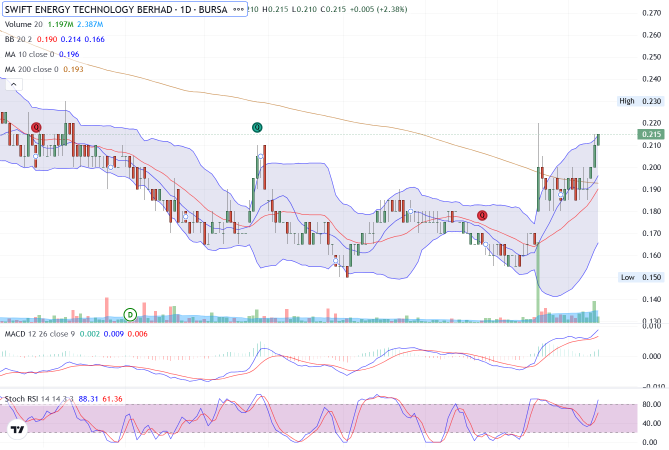Click the MACD line value 0.009

point(113,334)
